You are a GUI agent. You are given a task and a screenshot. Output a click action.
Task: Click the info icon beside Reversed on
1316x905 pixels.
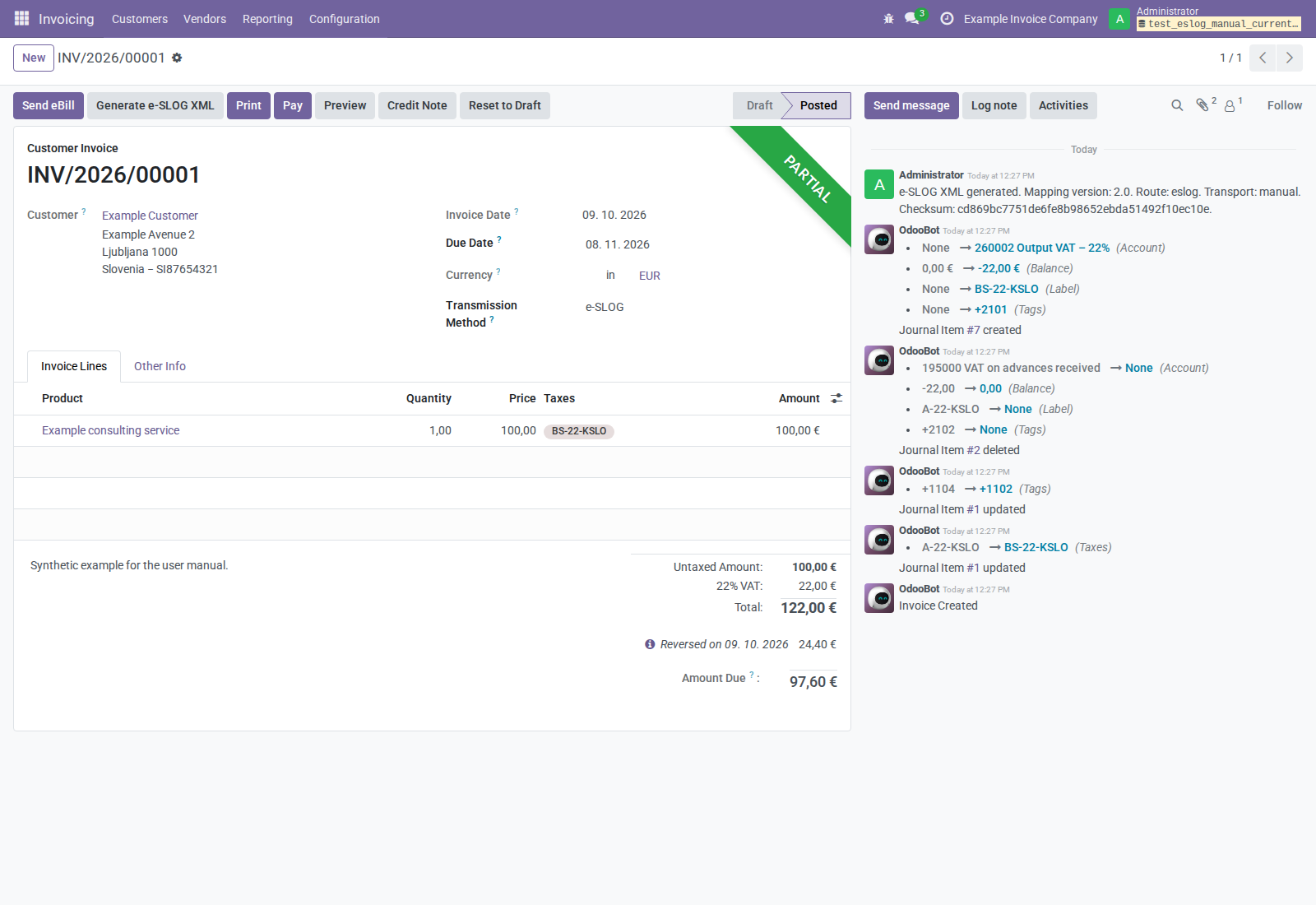coord(650,644)
